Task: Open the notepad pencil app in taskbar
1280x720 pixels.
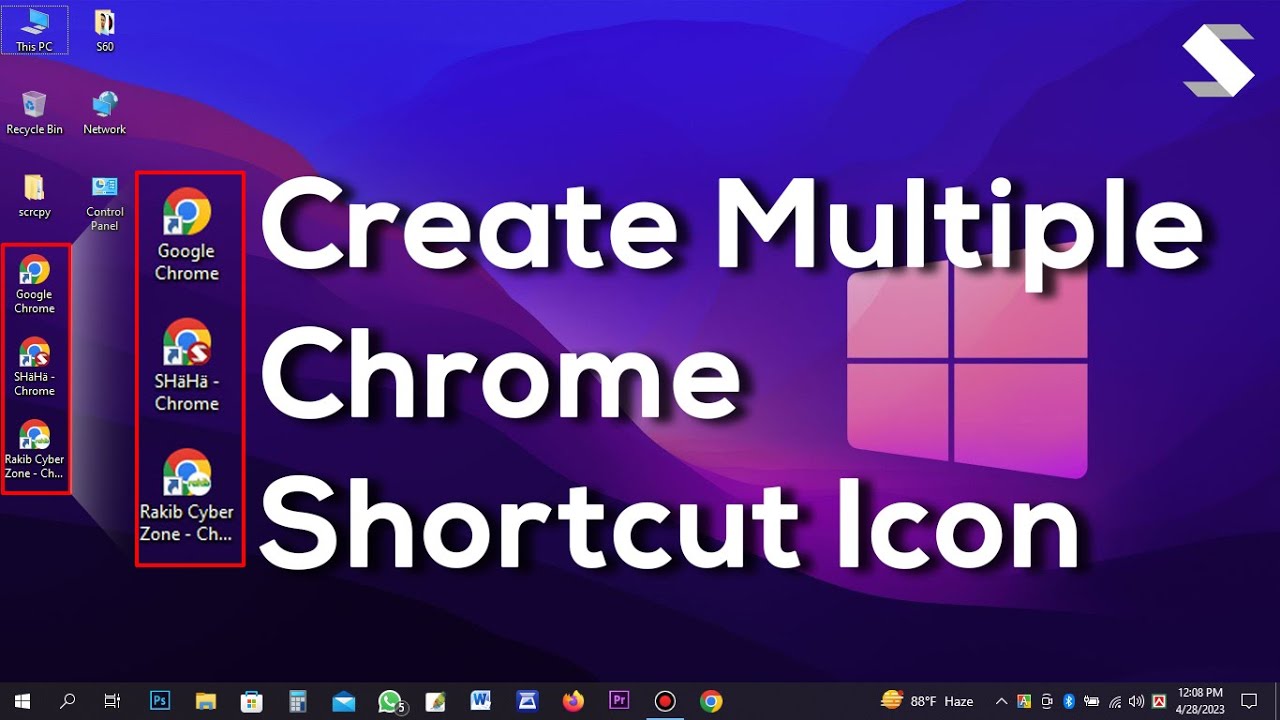Action: [x=435, y=701]
